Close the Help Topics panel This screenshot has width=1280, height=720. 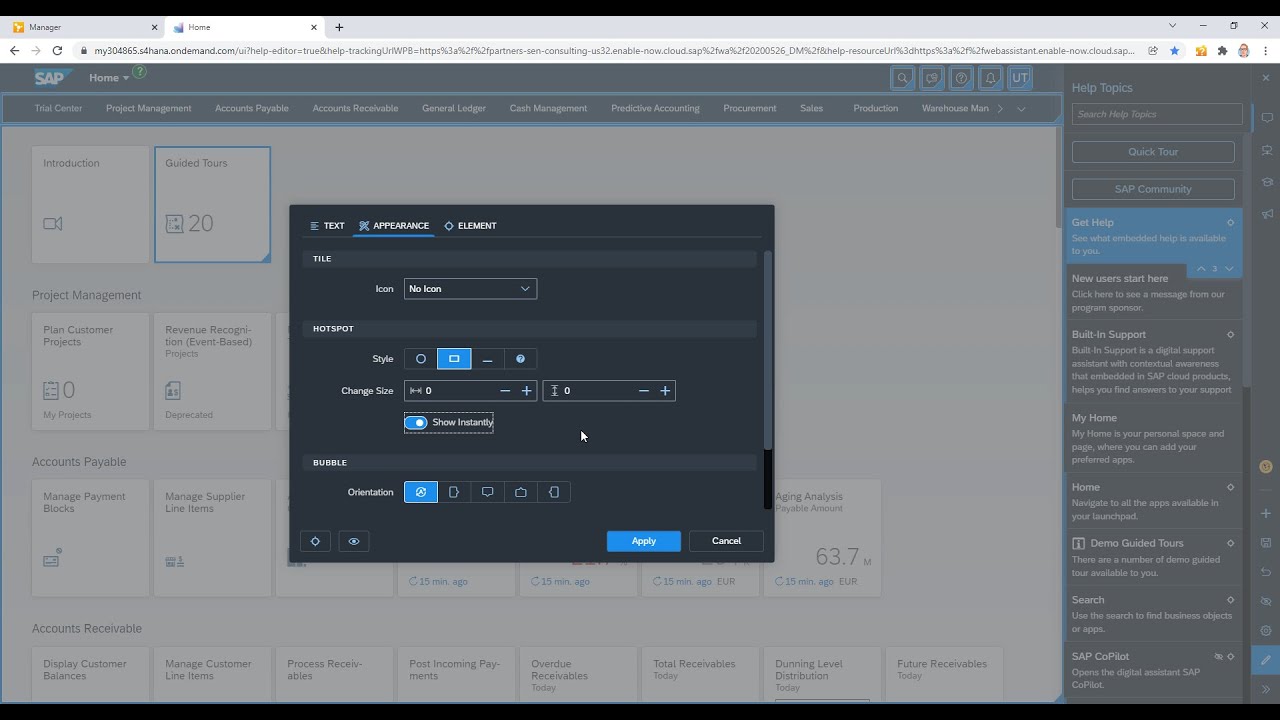pyautogui.click(x=1265, y=78)
